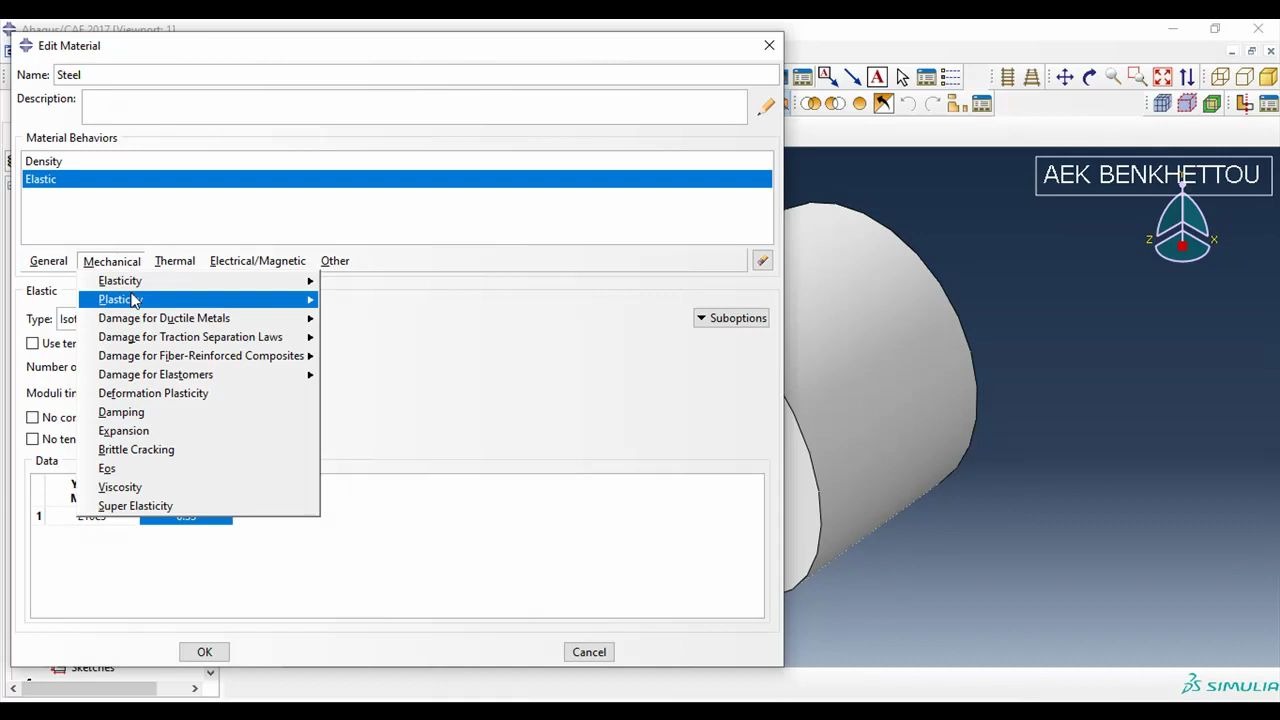Open the Mechanical menu
This screenshot has height=720, width=1280.
click(x=112, y=261)
